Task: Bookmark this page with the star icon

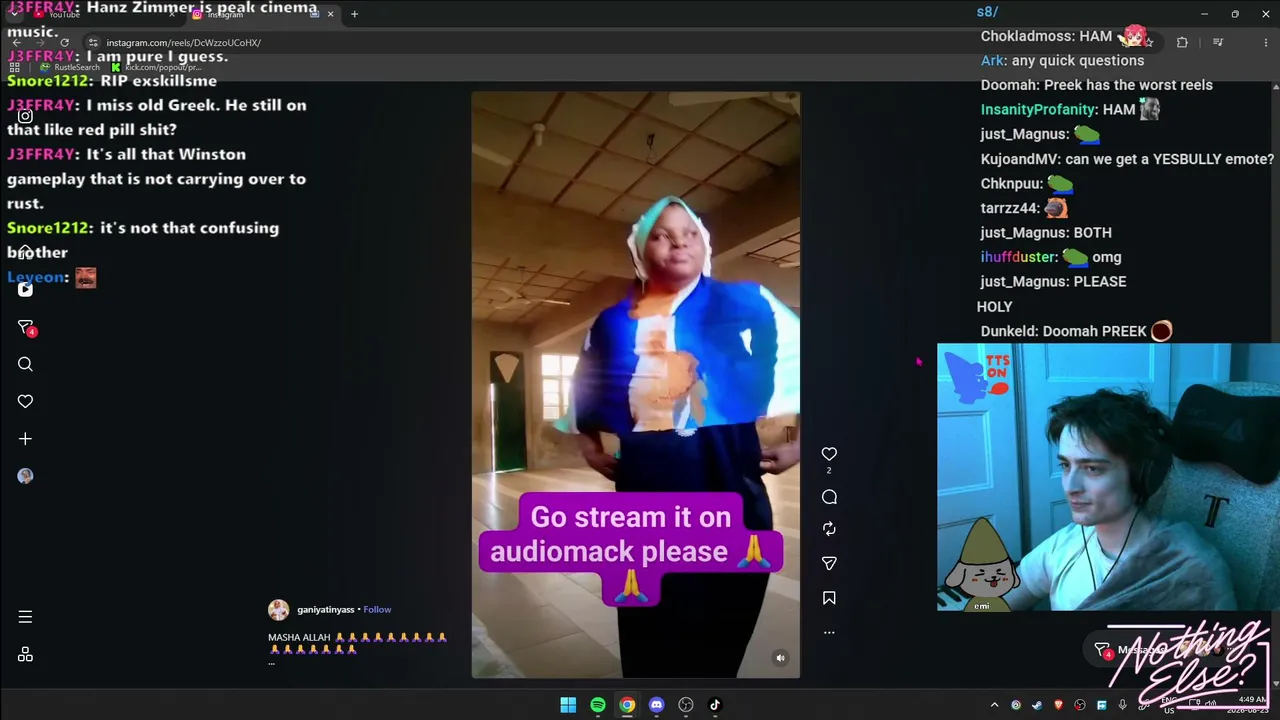Action: [1149, 43]
